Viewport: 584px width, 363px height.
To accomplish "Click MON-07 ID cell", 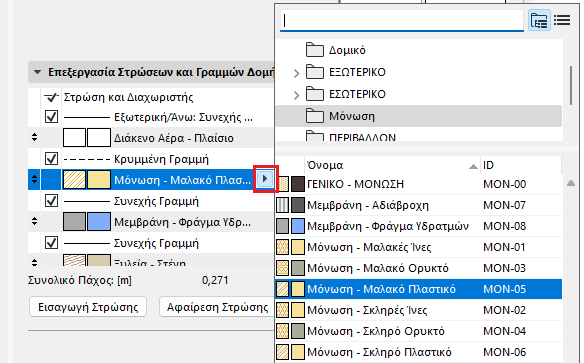I will (504, 205).
